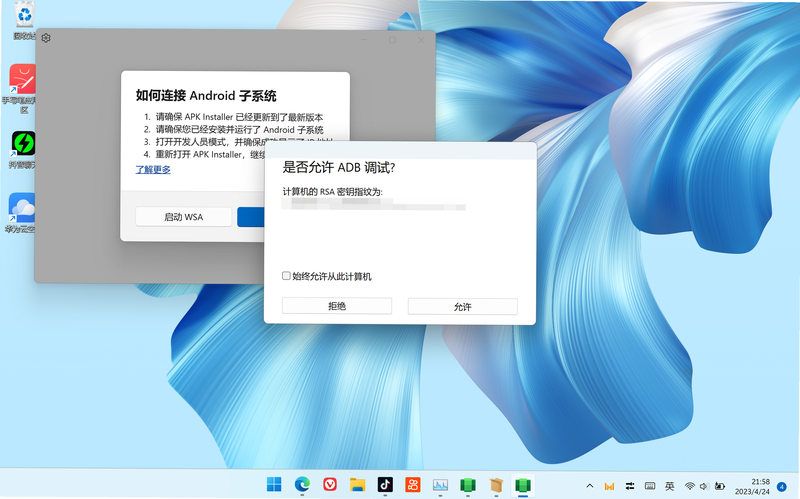Maximize the APK Installer window
The width and height of the screenshot is (800, 499).
(392, 40)
